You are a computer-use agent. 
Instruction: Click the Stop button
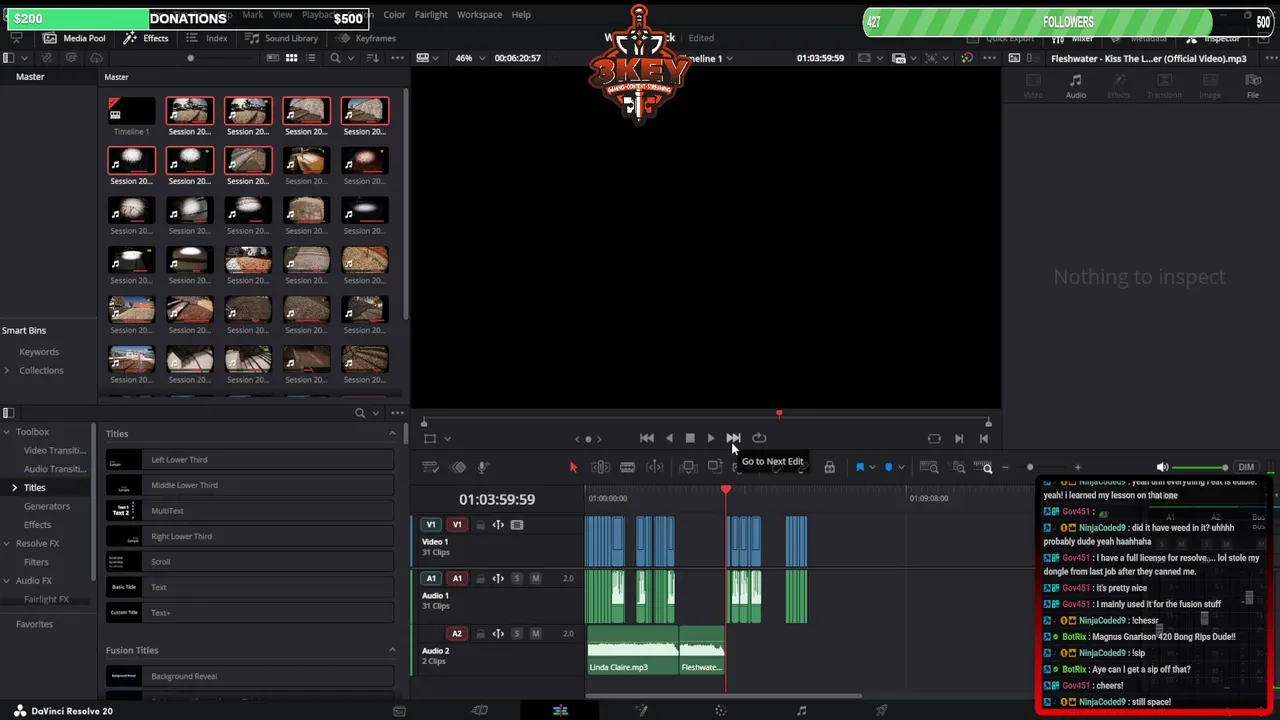[690, 438]
